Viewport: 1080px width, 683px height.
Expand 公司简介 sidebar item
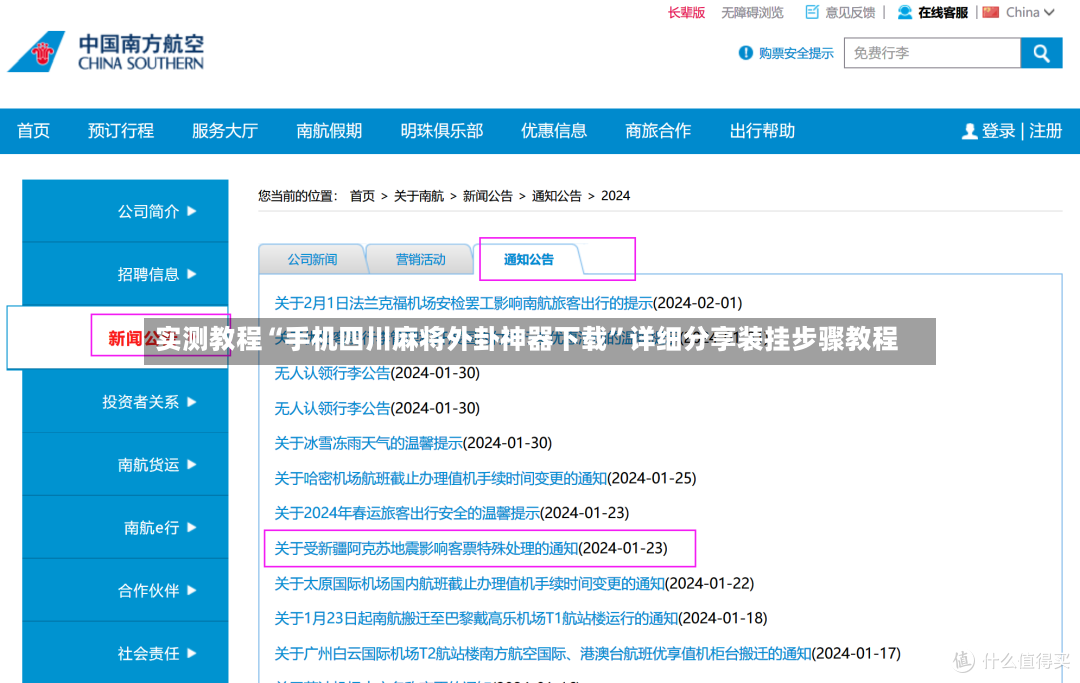[125, 211]
